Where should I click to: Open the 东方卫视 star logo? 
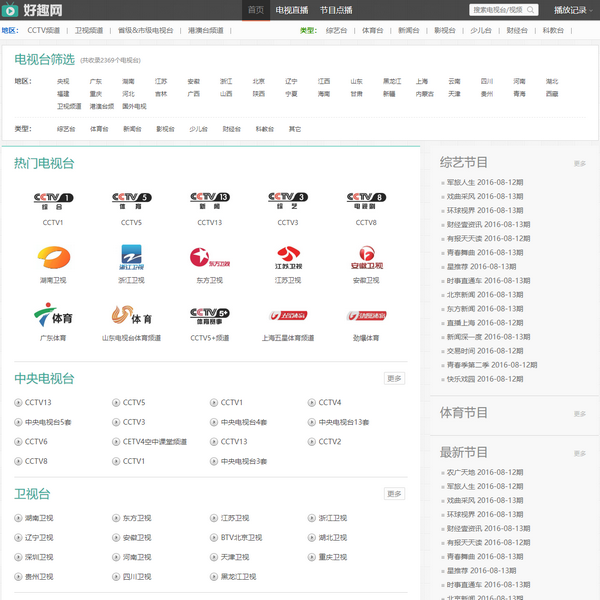(x=209, y=257)
